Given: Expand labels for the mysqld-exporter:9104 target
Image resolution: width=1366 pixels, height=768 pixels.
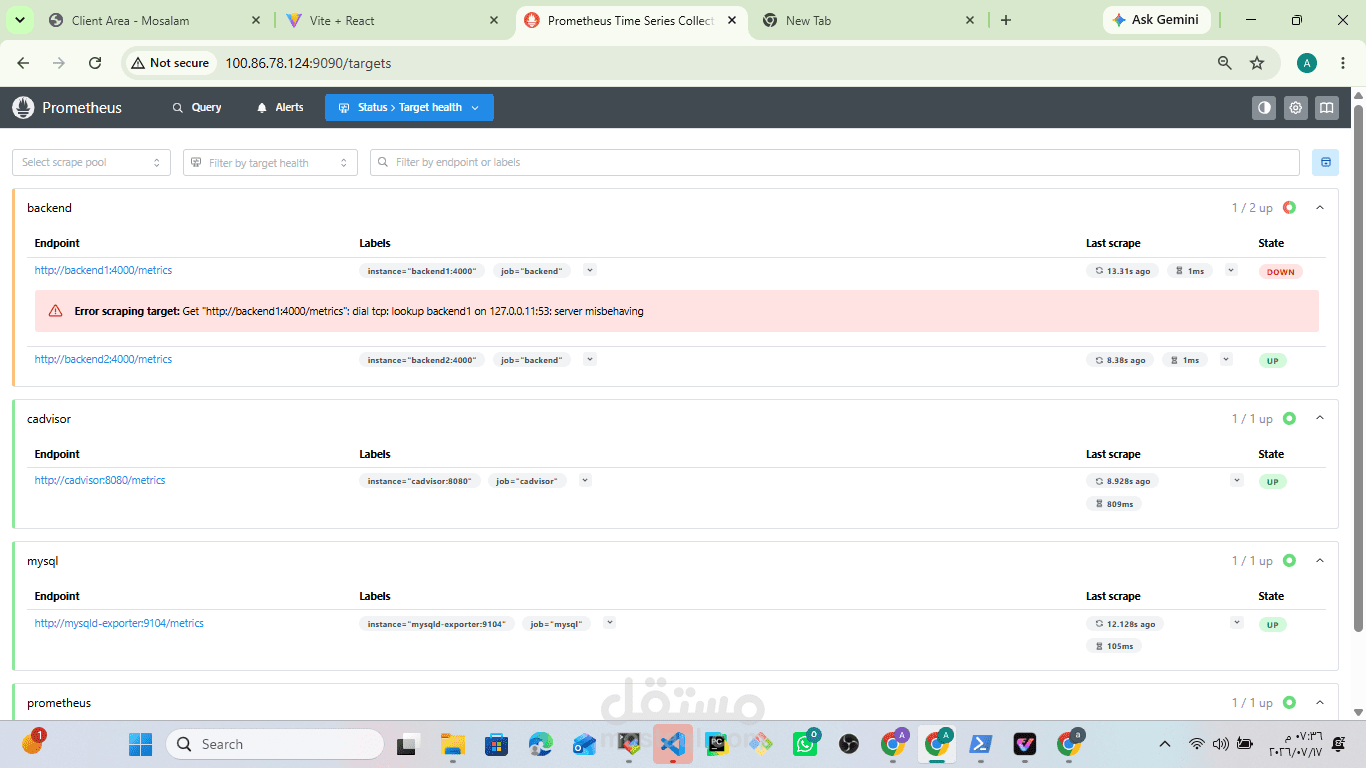Looking at the screenshot, I should pyautogui.click(x=609, y=623).
